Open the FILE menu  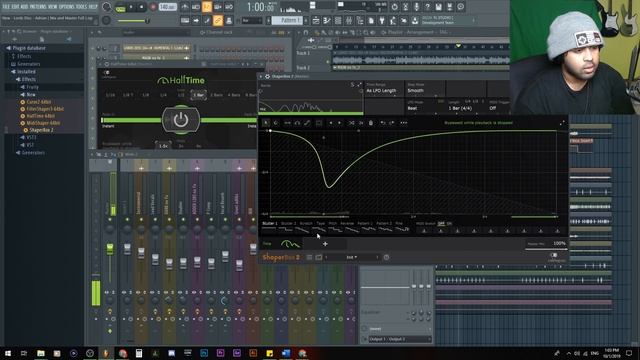pos(6,7)
